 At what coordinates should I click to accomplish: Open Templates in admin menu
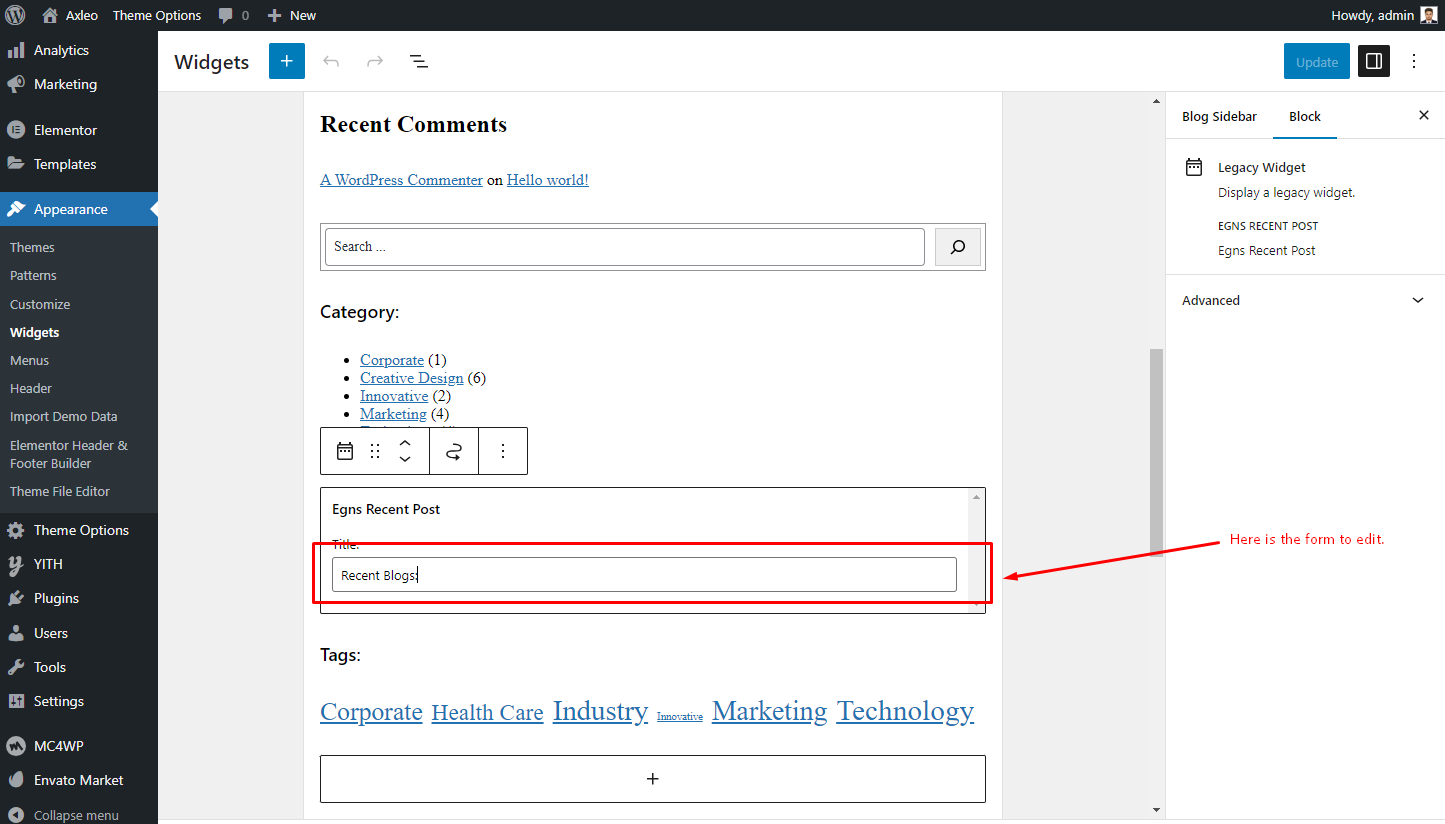(x=78, y=164)
